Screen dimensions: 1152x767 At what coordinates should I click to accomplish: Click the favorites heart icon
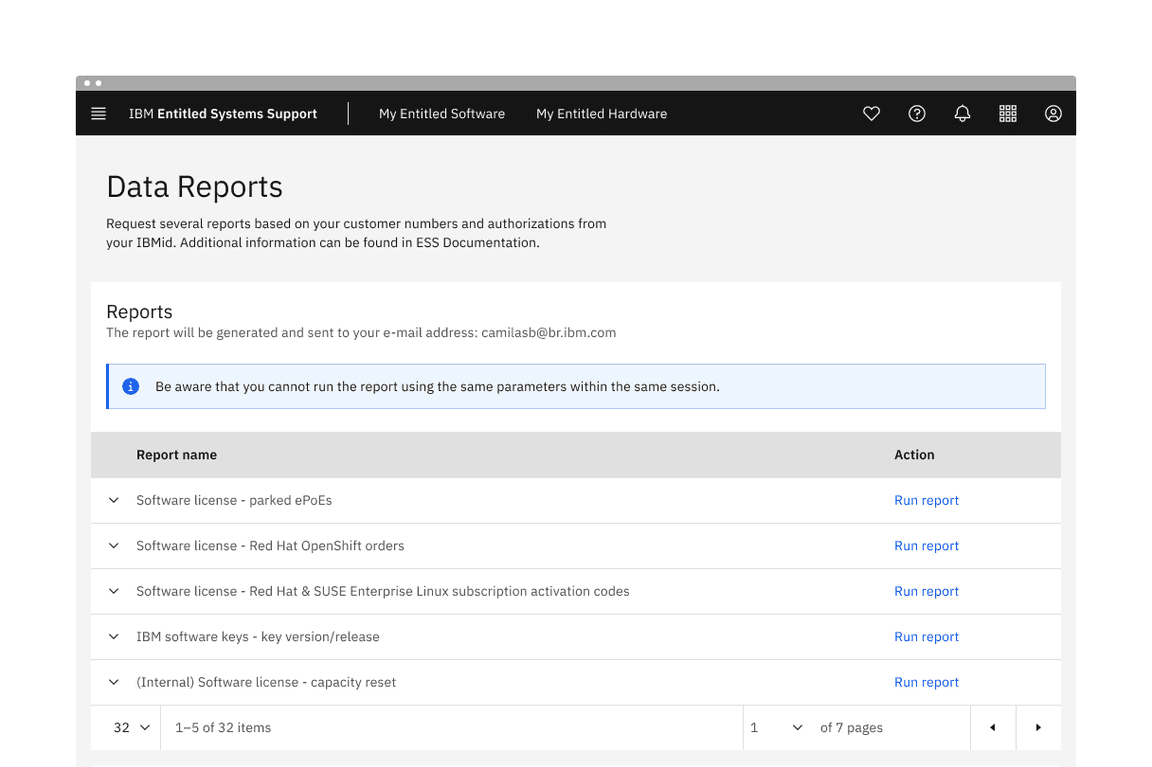tap(871, 113)
